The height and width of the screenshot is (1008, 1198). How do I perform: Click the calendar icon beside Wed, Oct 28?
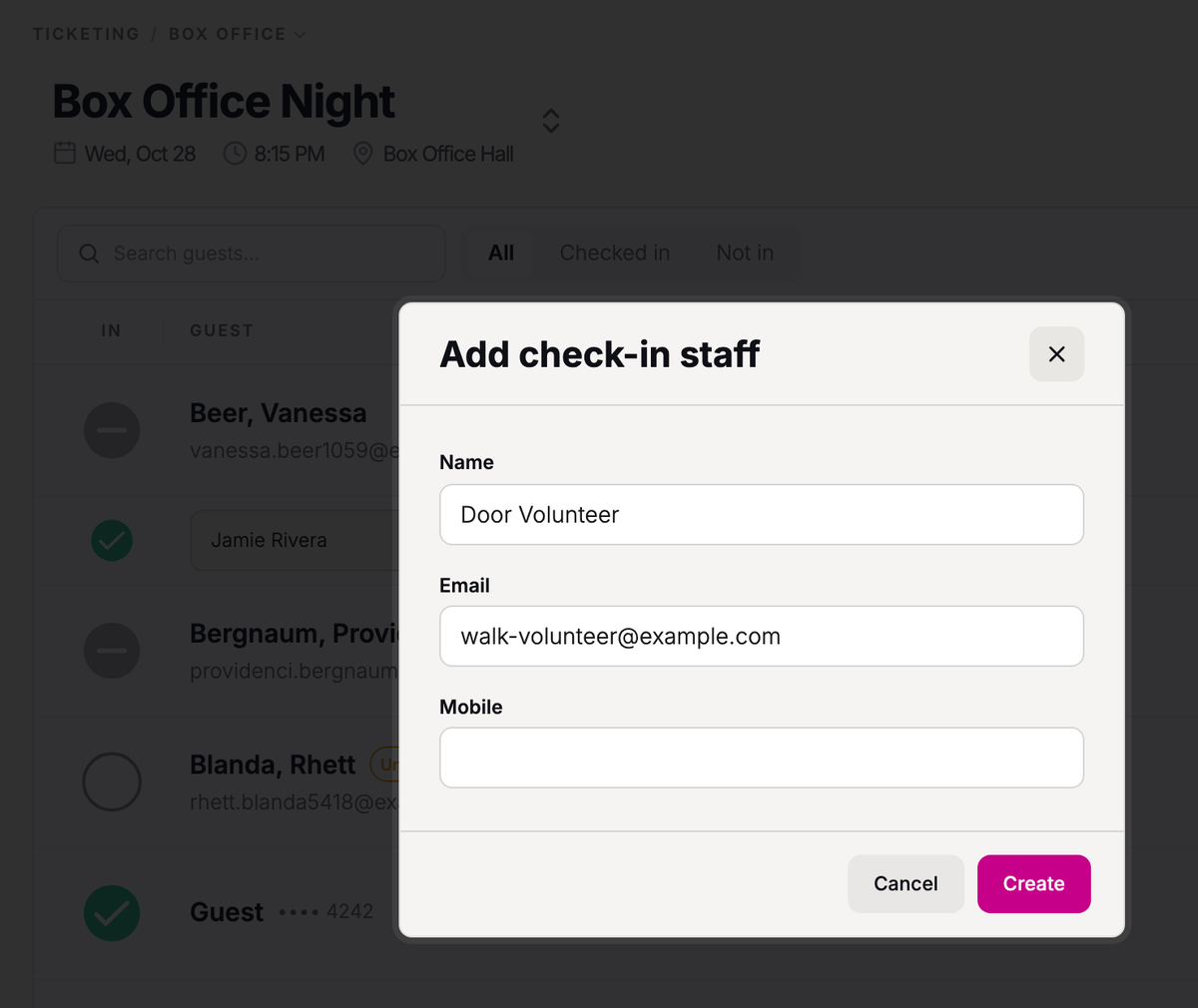65,154
